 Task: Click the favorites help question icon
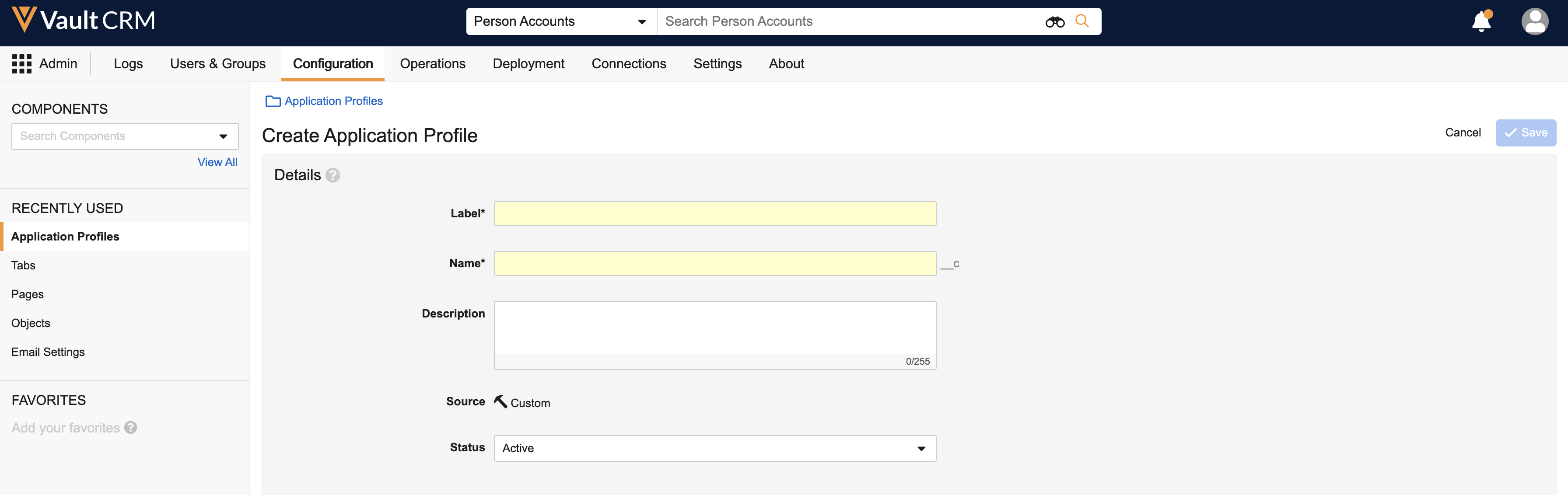pyautogui.click(x=130, y=428)
